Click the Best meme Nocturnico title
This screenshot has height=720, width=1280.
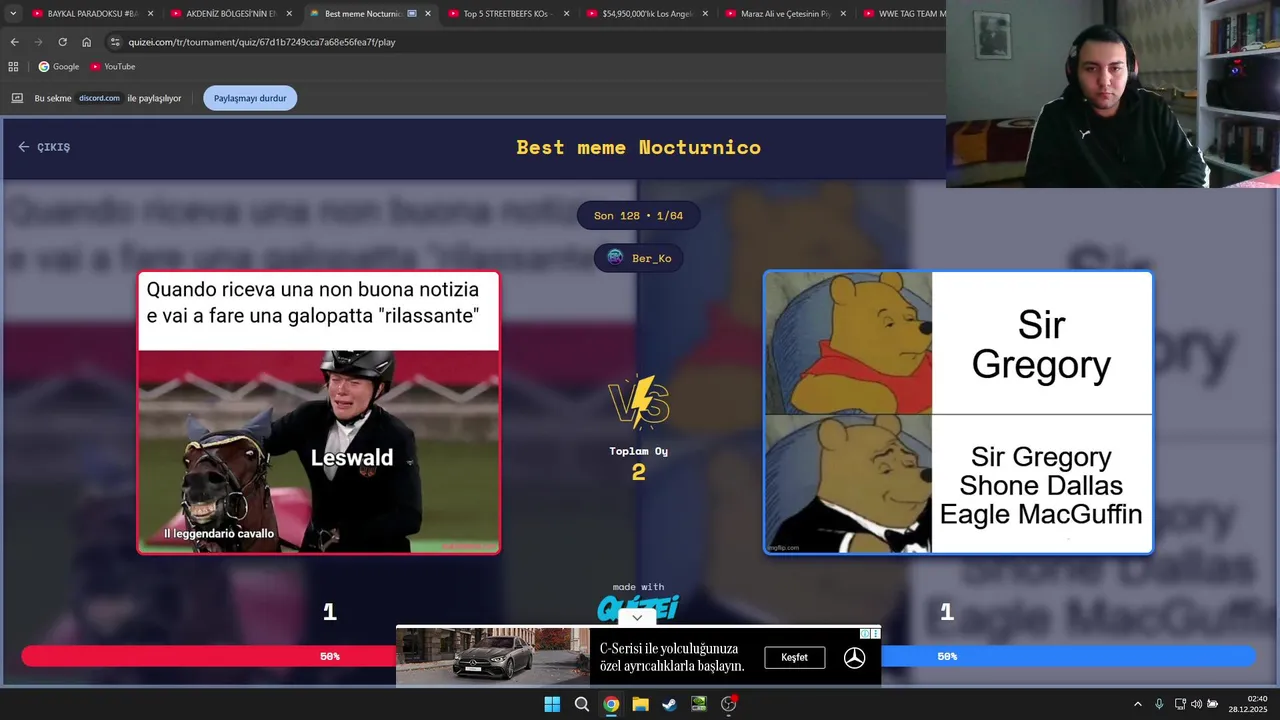pos(638,147)
